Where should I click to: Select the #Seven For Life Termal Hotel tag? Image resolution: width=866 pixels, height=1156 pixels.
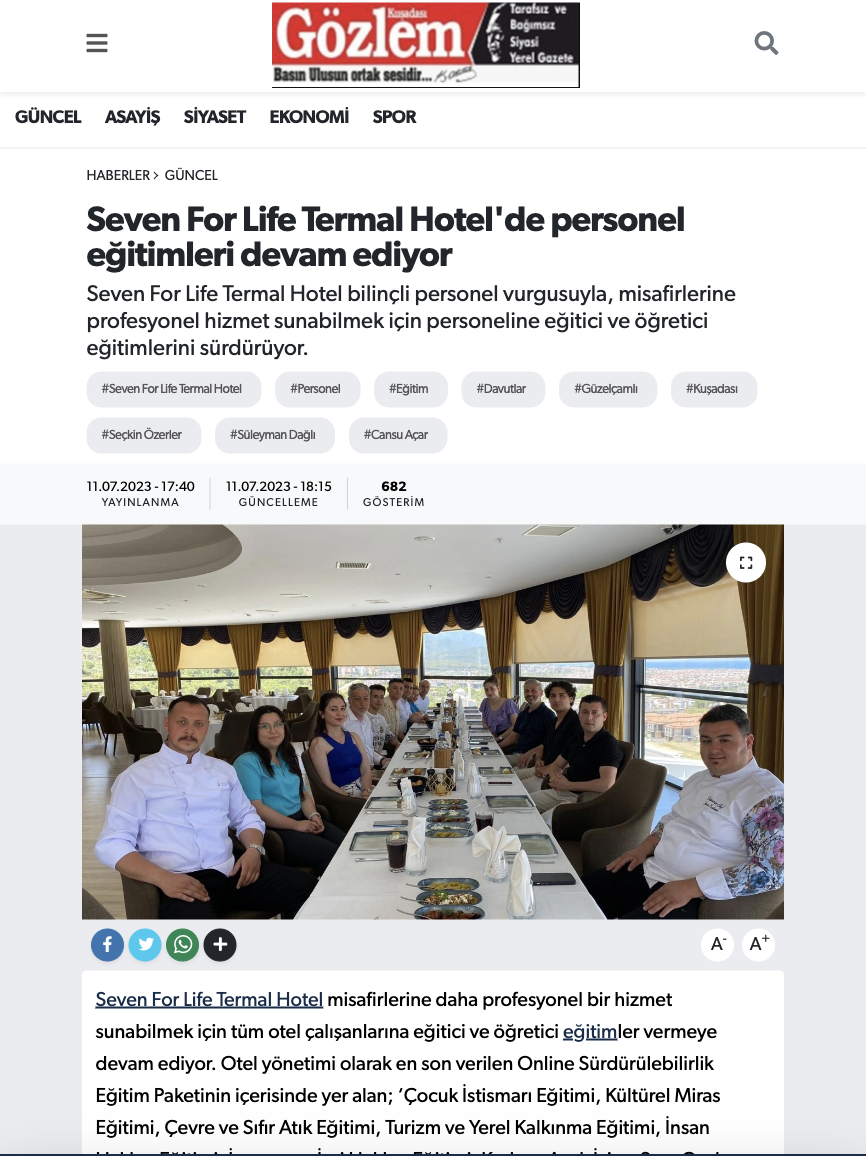point(174,389)
